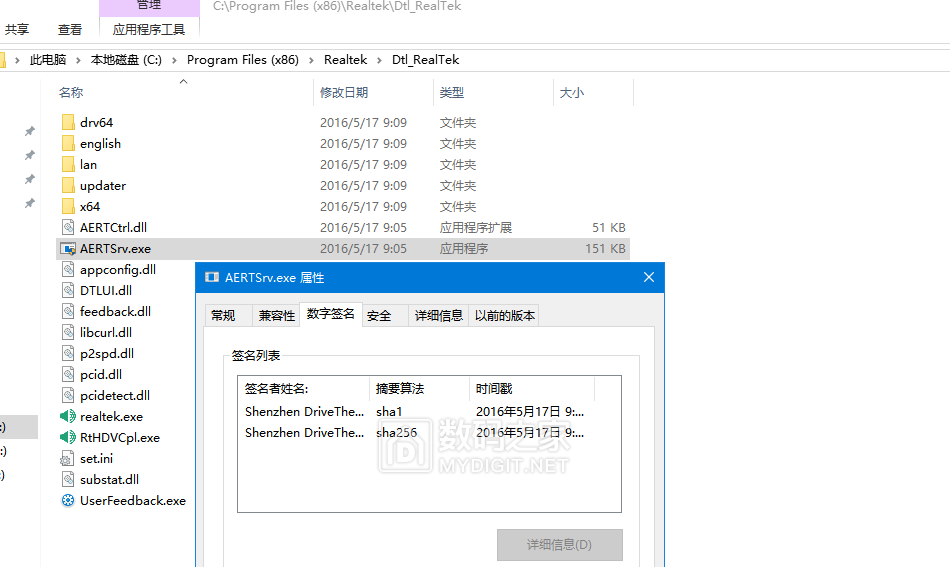The height and width of the screenshot is (567, 950).
Task: Select the AERTCtrl.dll file icon
Action: pyautogui.click(x=68, y=227)
